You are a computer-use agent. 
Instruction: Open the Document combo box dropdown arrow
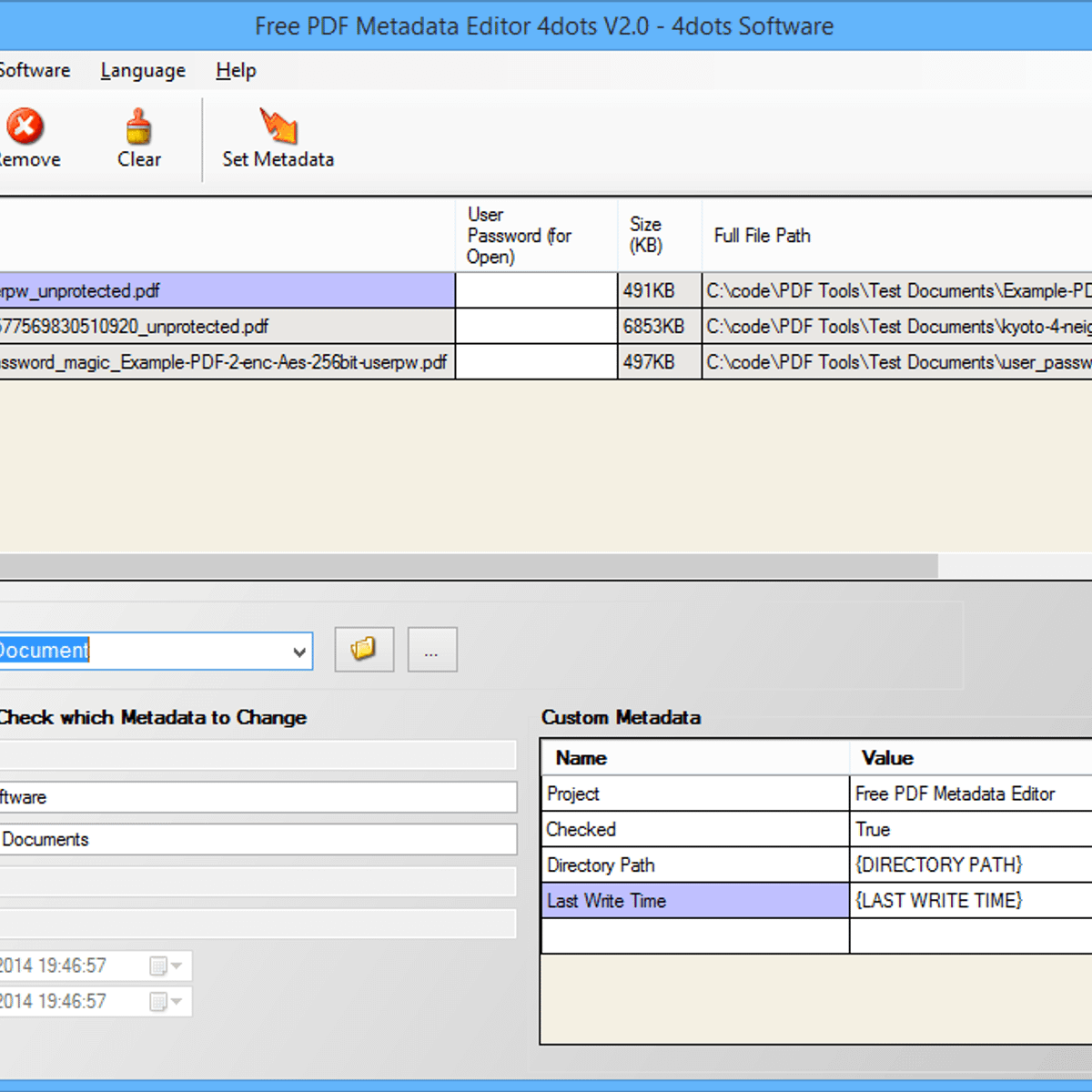pos(299,652)
